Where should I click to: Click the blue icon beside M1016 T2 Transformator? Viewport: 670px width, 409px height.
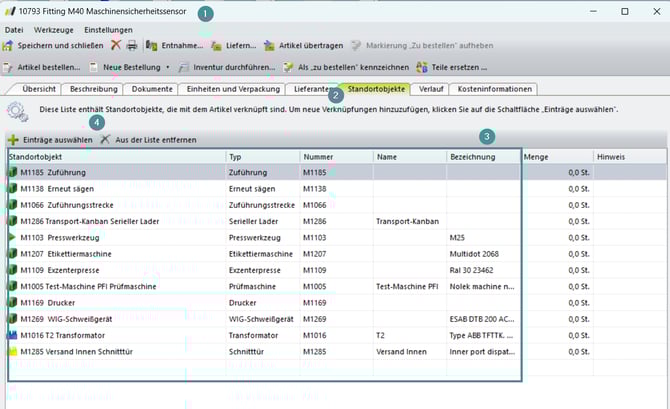pos(12,335)
